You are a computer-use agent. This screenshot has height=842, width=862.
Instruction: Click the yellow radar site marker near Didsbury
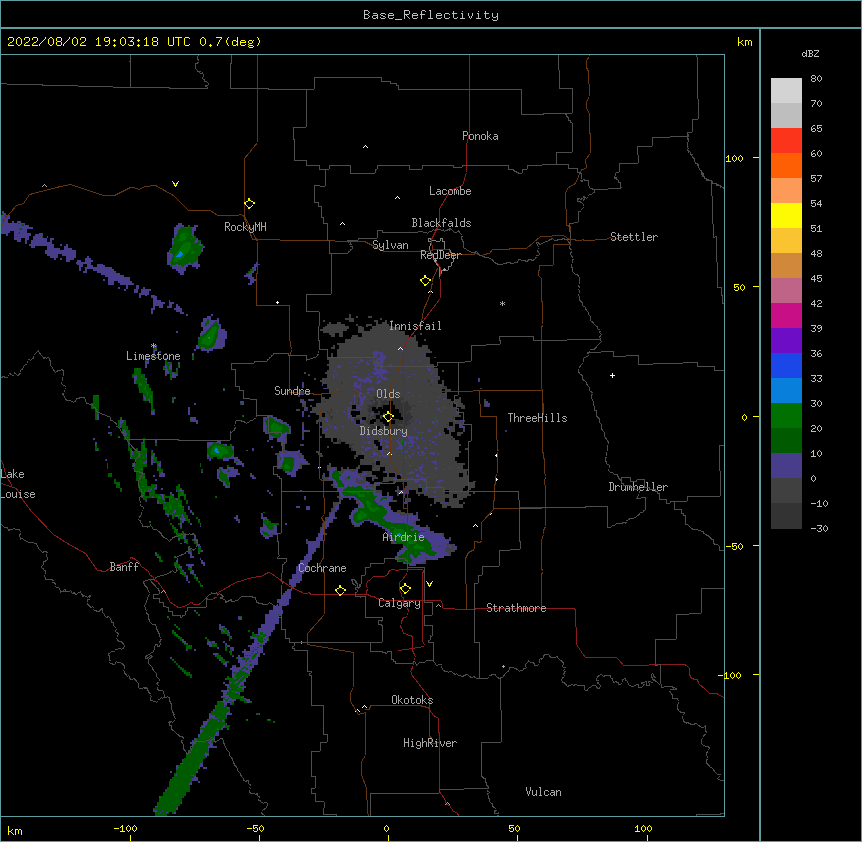click(x=388, y=417)
